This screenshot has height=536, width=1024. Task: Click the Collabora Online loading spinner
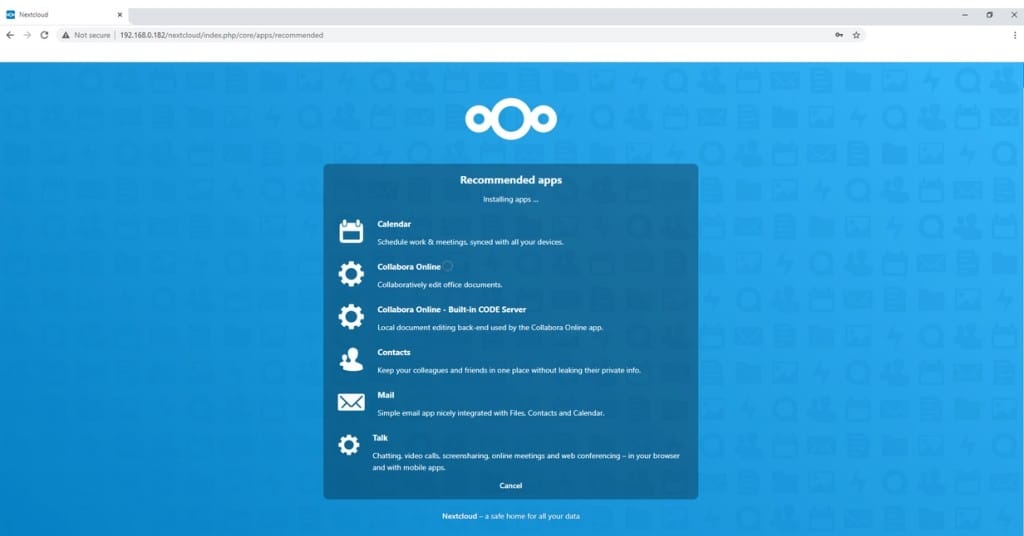[x=448, y=266]
